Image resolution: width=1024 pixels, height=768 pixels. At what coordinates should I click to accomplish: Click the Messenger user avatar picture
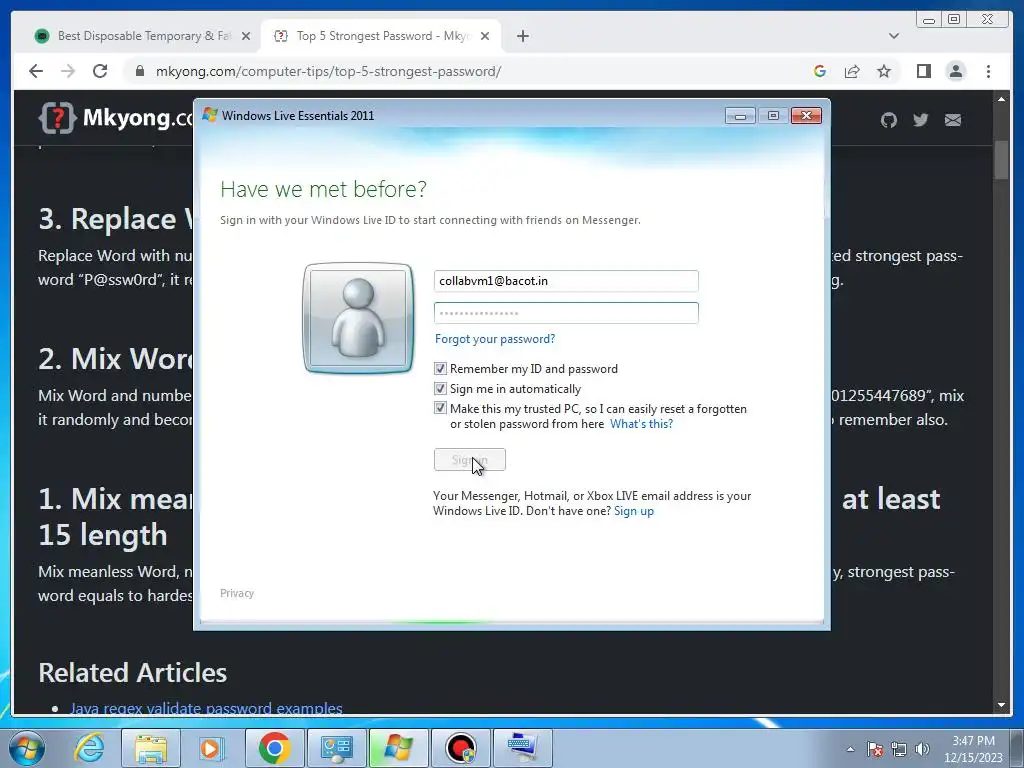tap(359, 318)
